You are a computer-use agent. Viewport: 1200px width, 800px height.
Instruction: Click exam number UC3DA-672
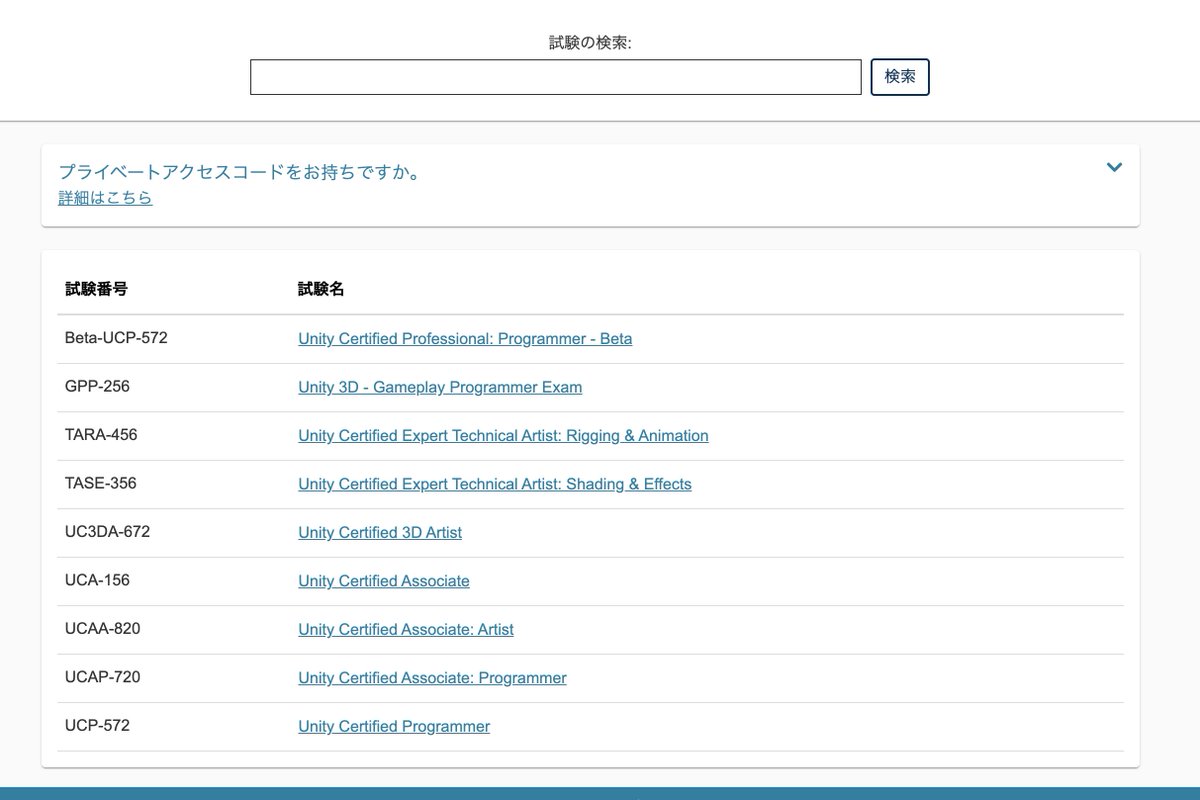[107, 532]
